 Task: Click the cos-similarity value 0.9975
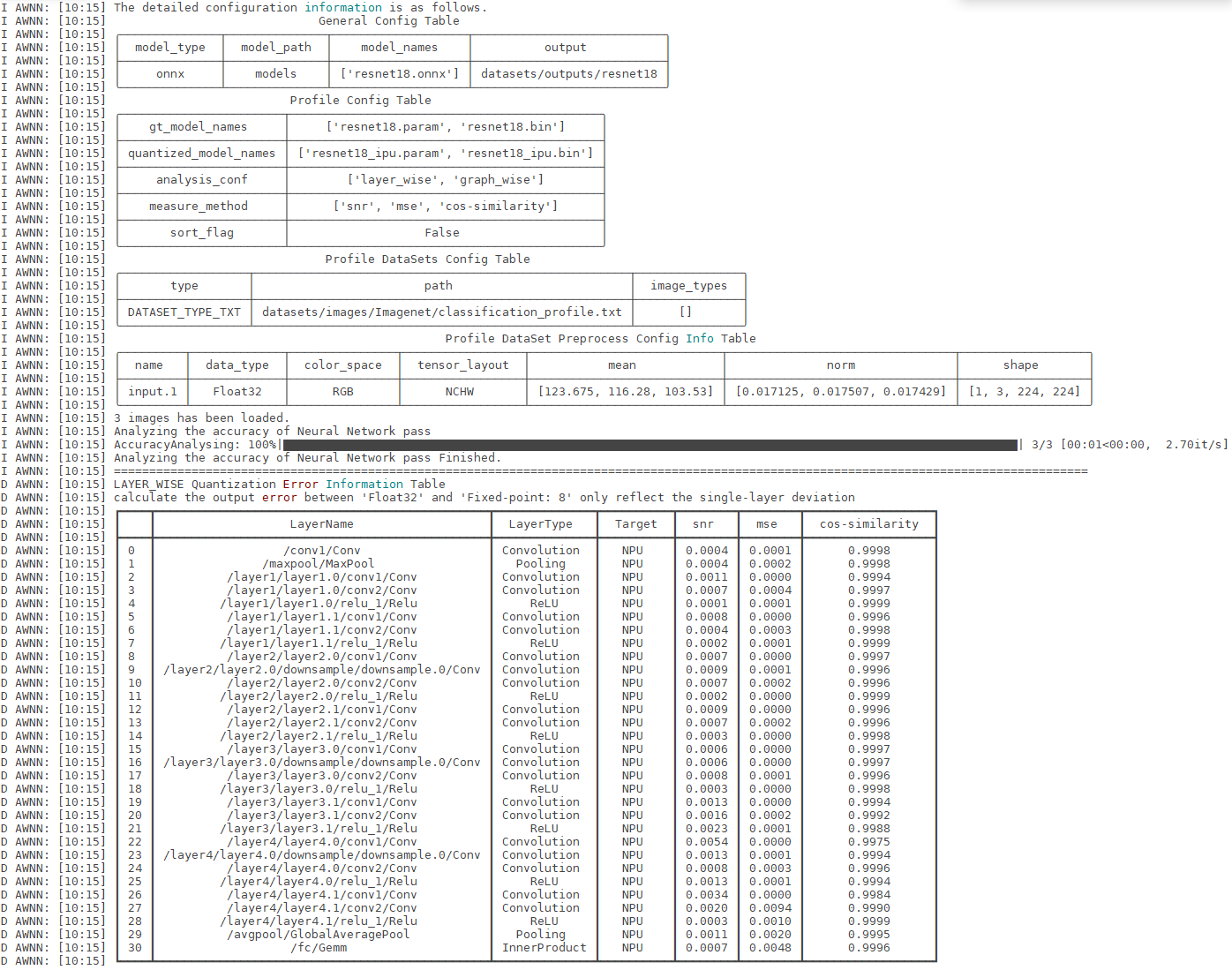[x=869, y=842]
